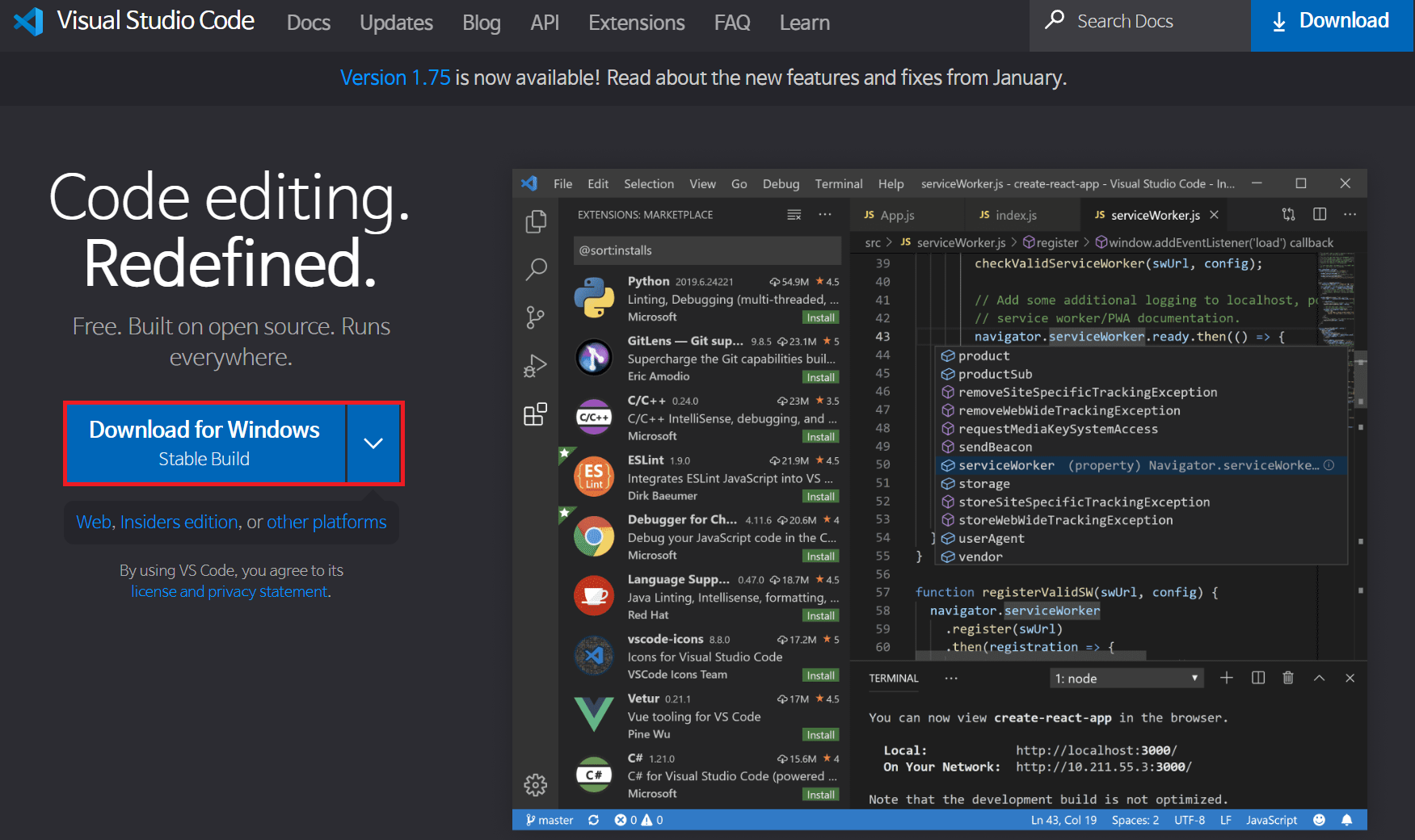Click UTF-8 encoding in status bar

pos(1190,820)
